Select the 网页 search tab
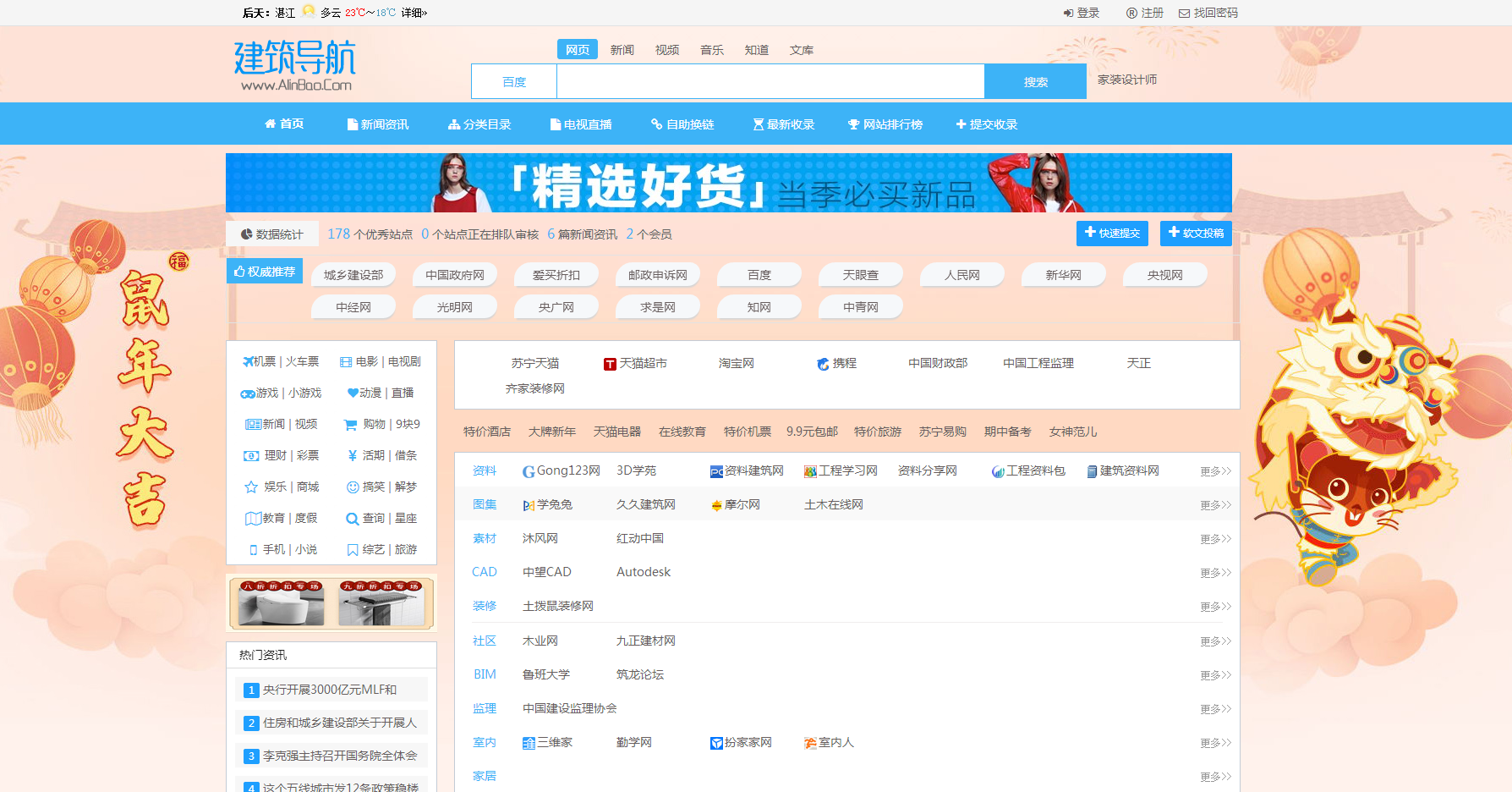 click(x=578, y=50)
